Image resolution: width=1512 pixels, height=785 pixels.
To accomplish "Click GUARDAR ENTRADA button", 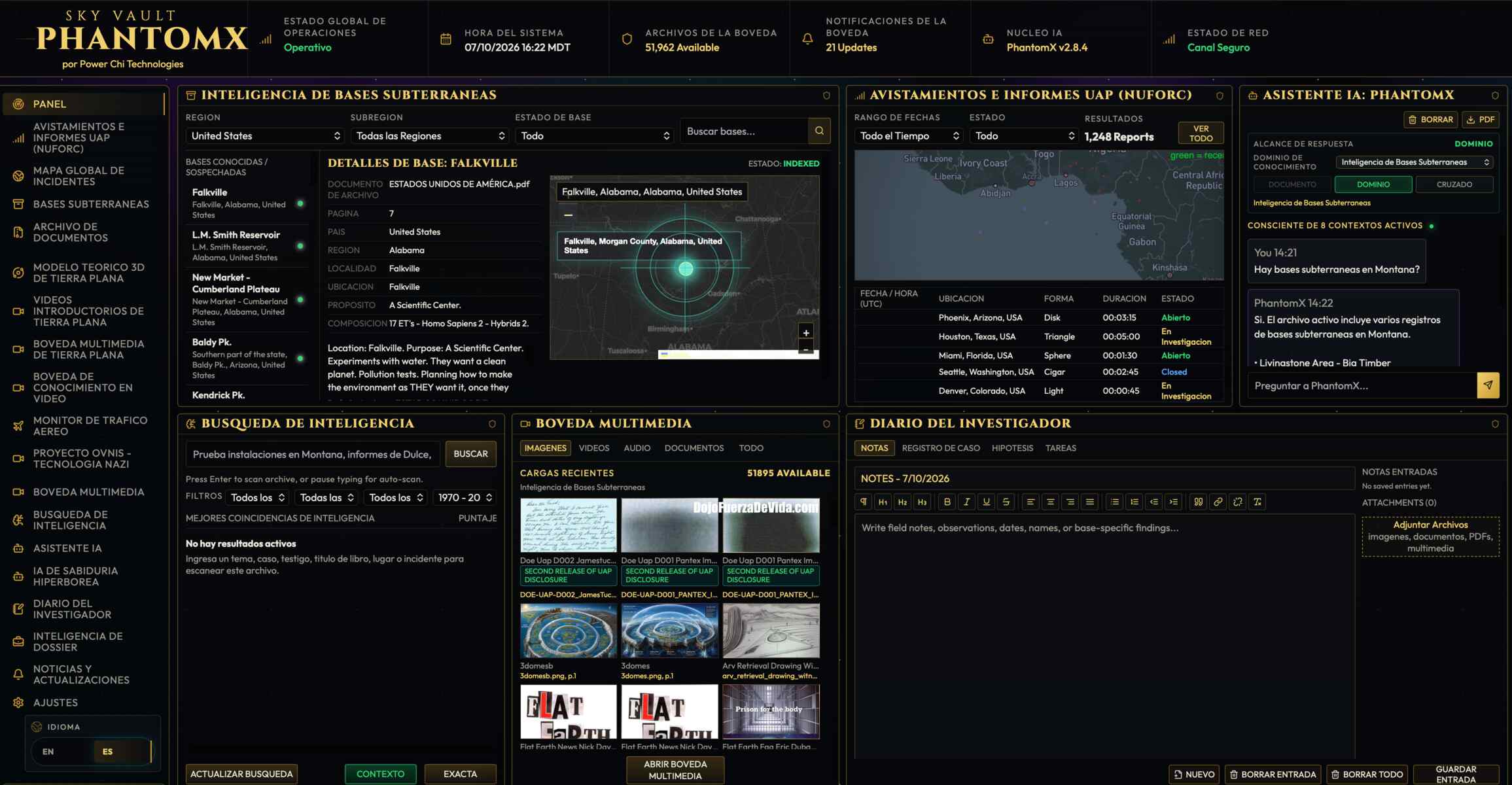I will pyautogui.click(x=1456, y=775).
